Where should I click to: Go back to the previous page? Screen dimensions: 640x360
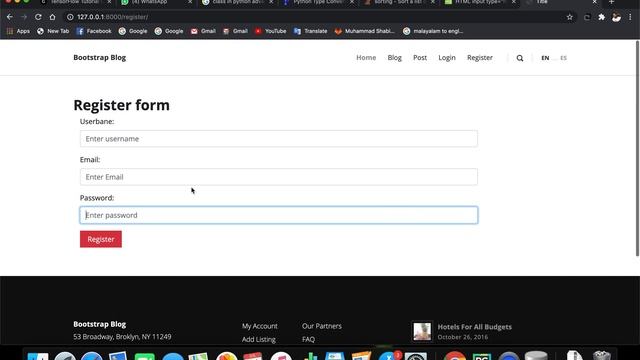pyautogui.click(x=10, y=17)
